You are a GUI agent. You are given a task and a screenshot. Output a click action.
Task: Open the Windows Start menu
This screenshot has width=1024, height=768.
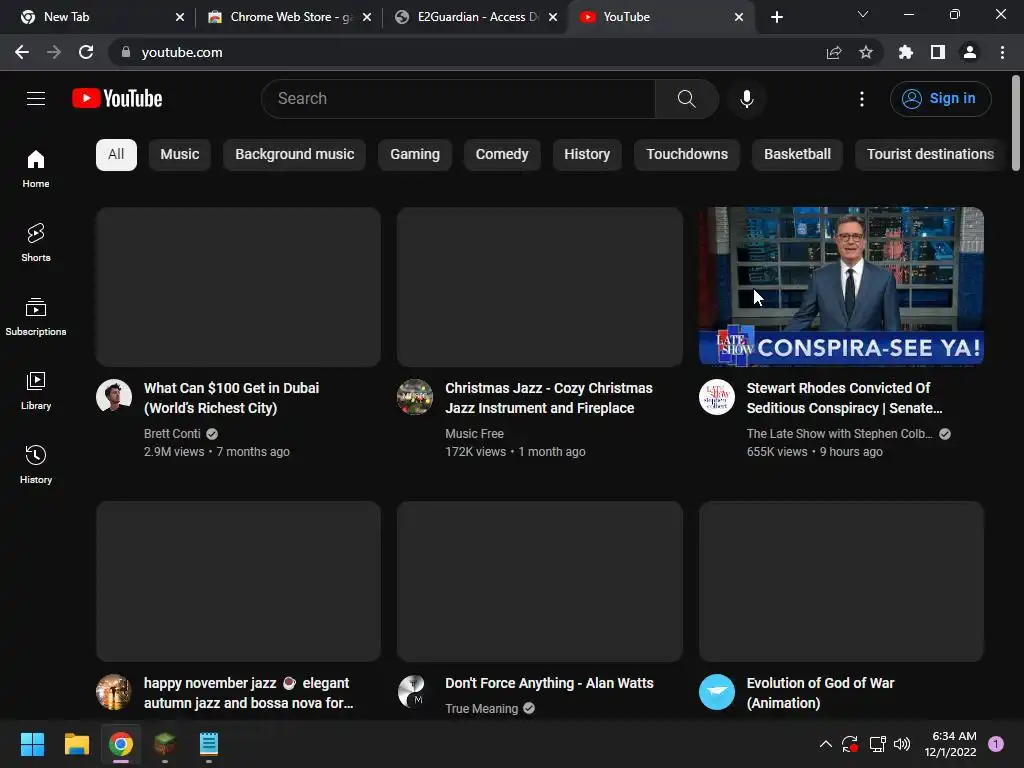point(32,744)
